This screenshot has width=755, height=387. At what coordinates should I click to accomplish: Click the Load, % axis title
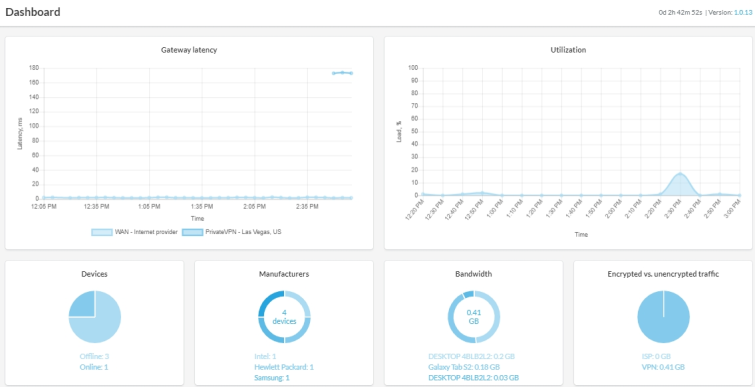tap(399, 132)
